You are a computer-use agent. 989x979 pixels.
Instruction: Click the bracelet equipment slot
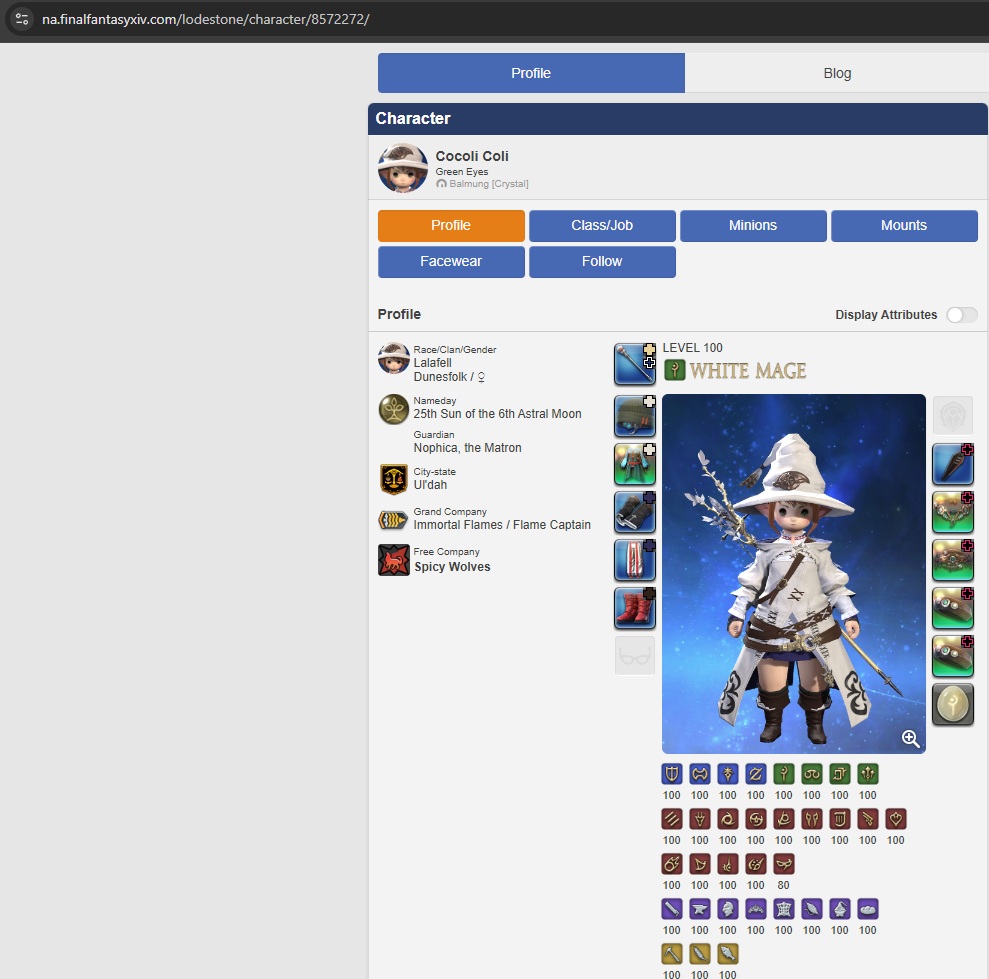953,560
